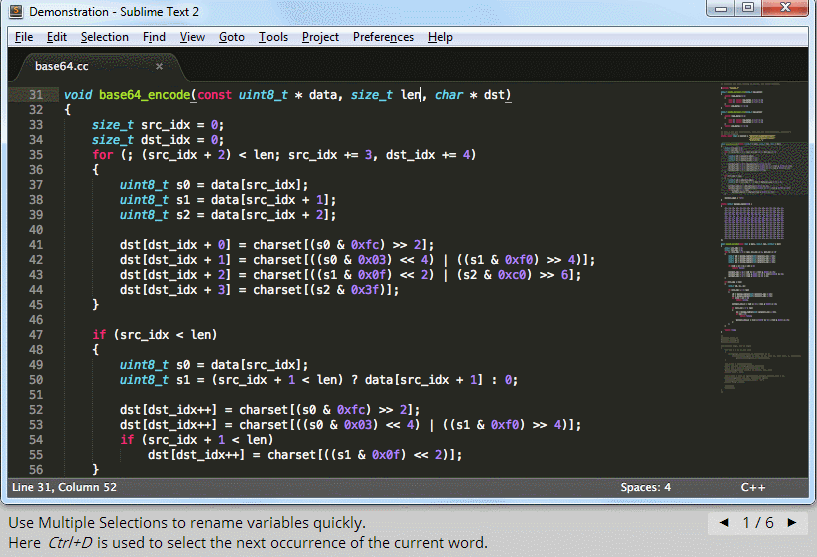
Task: Click the Sublime Text app icon in title bar
Action: tap(16, 11)
